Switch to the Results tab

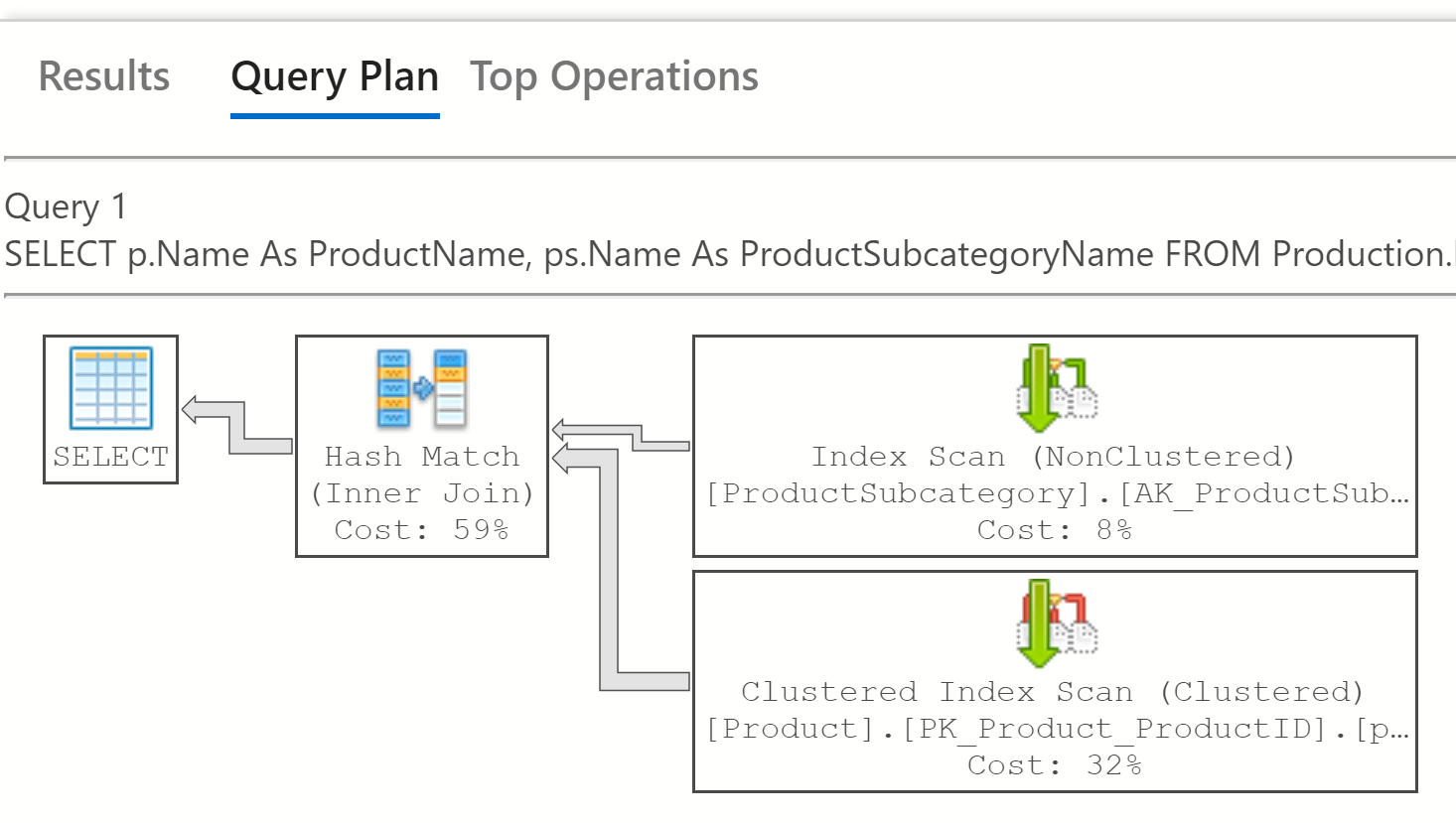(x=104, y=76)
